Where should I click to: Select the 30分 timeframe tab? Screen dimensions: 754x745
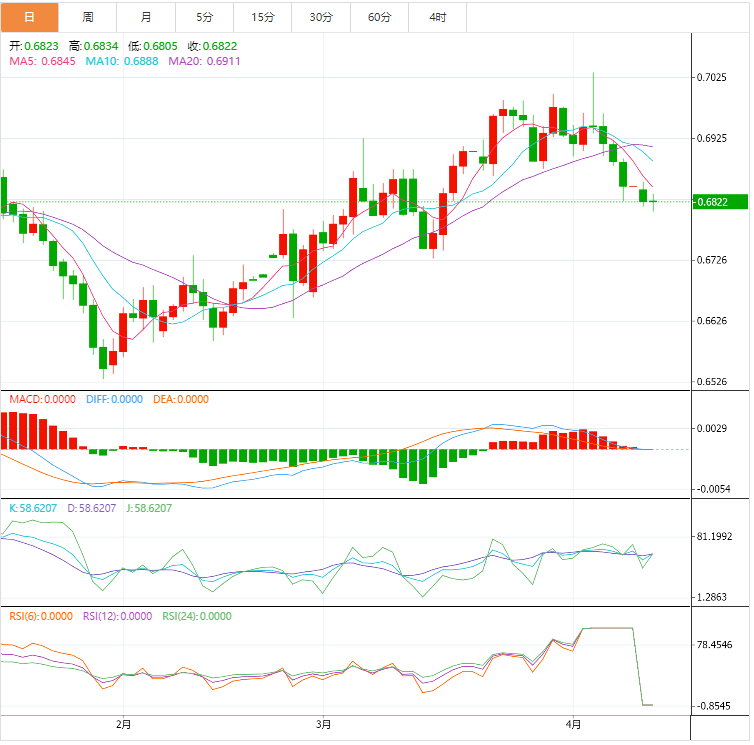click(321, 17)
